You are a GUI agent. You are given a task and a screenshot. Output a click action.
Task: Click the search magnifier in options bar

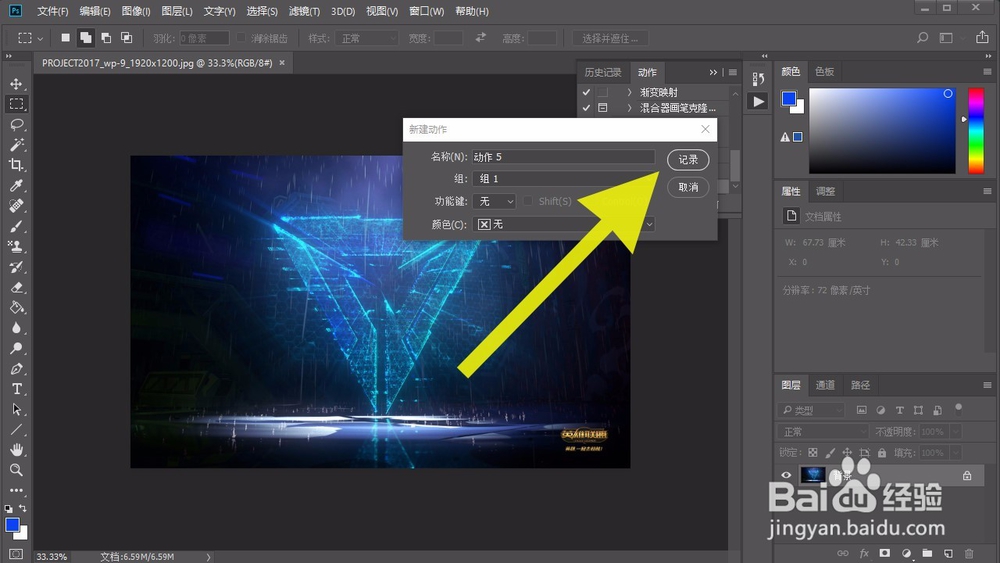pyautogui.click(x=922, y=38)
